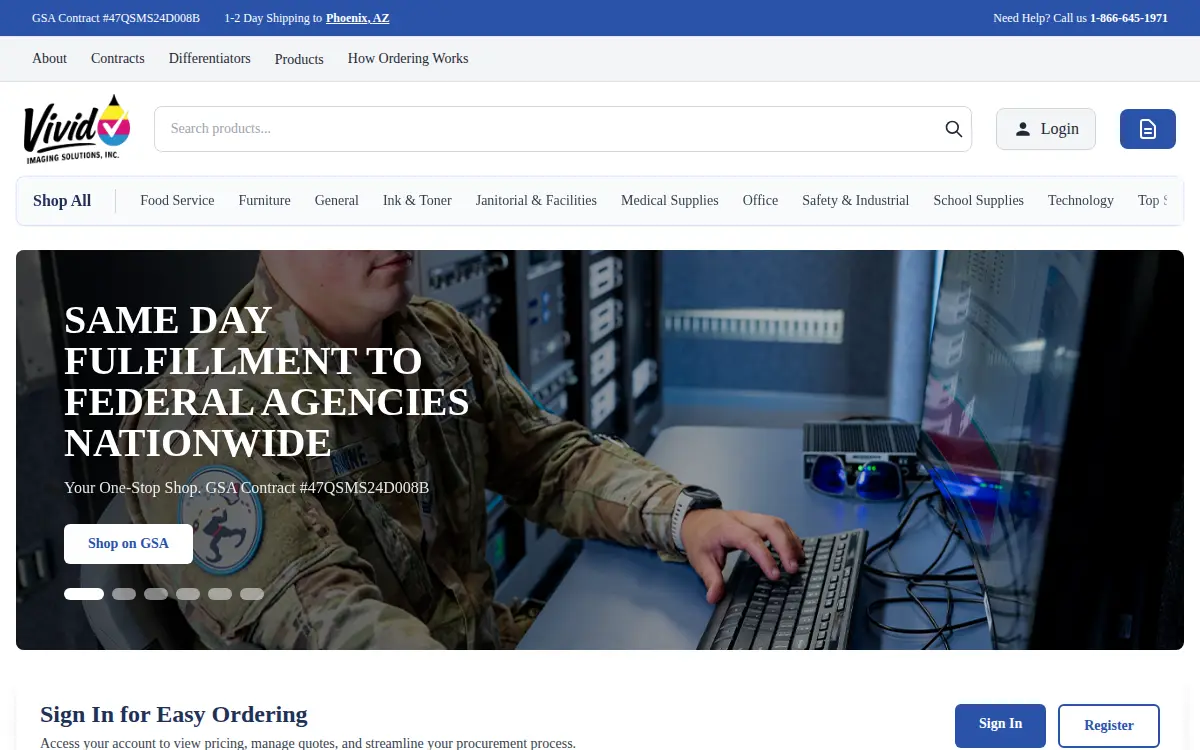Select the first carousel slide indicator
Screen dimensions: 1200x750
[84, 594]
